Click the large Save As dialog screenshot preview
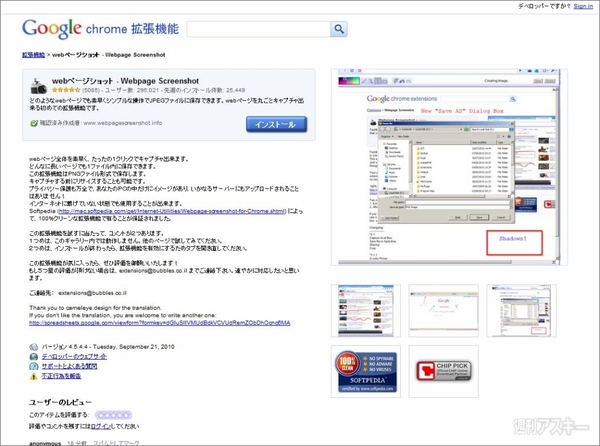This screenshot has width=600, height=446. tap(449, 167)
